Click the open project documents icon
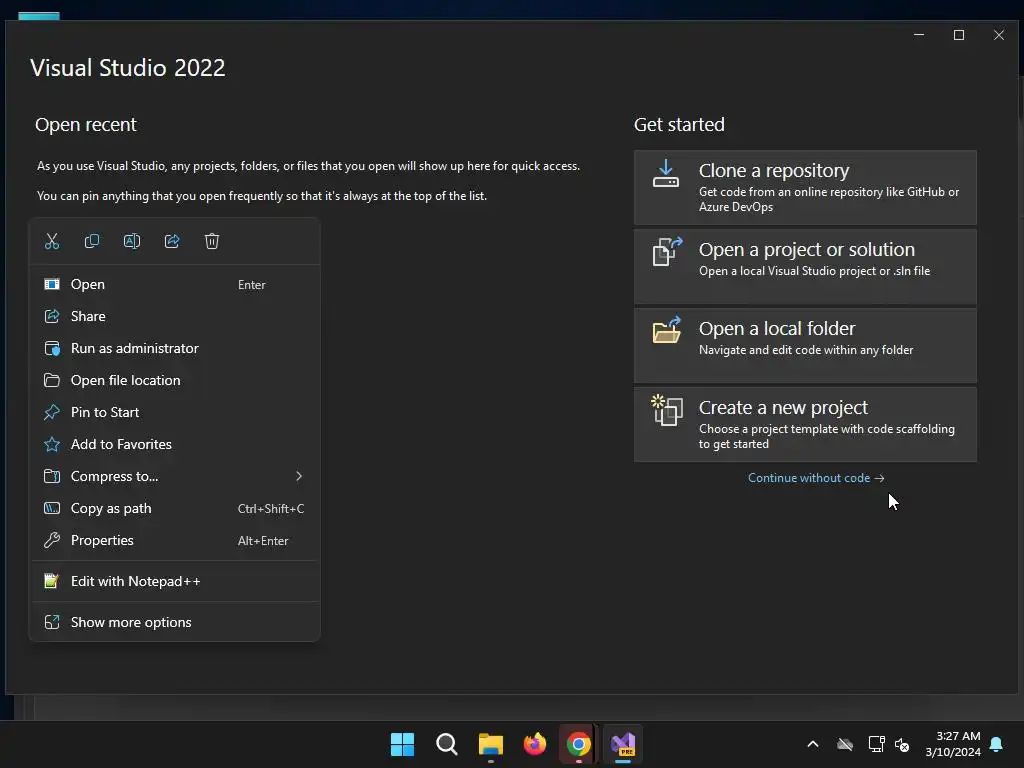 click(x=667, y=251)
